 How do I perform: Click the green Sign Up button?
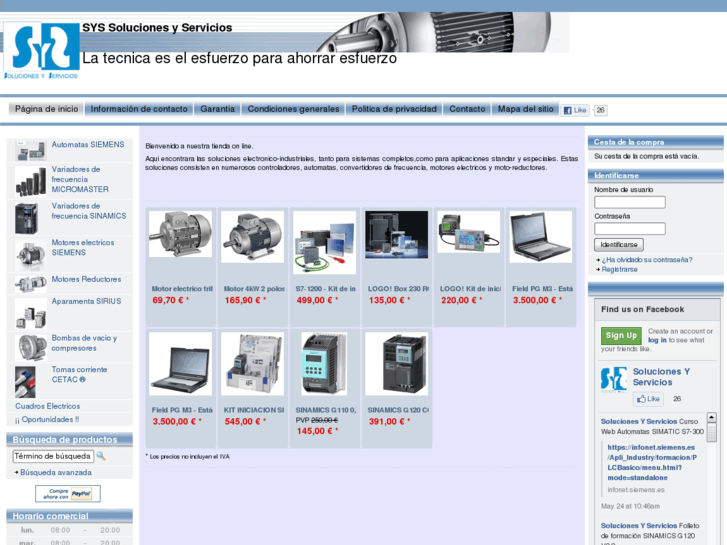pyautogui.click(x=621, y=335)
